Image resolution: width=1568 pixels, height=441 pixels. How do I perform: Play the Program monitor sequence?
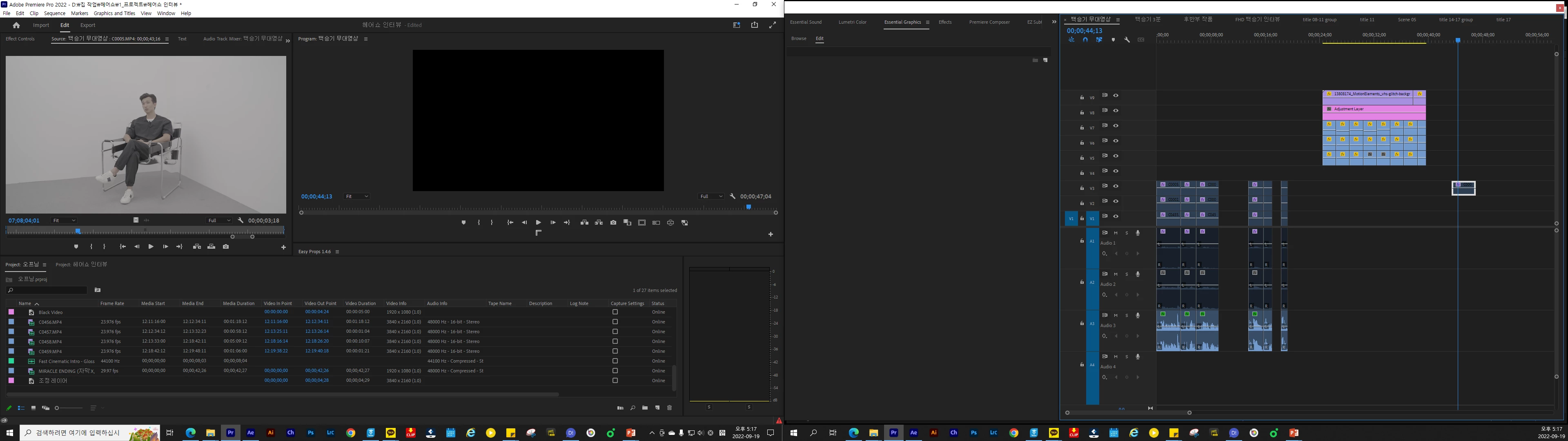pyautogui.click(x=538, y=223)
